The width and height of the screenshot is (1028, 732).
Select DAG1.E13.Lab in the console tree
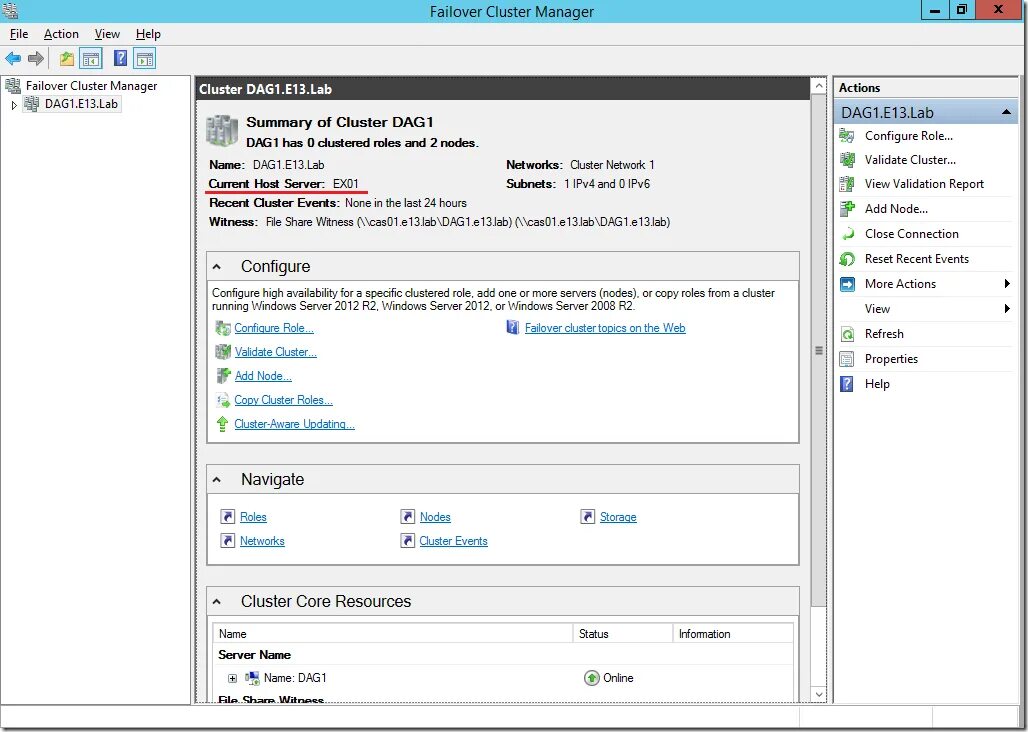tap(81, 104)
